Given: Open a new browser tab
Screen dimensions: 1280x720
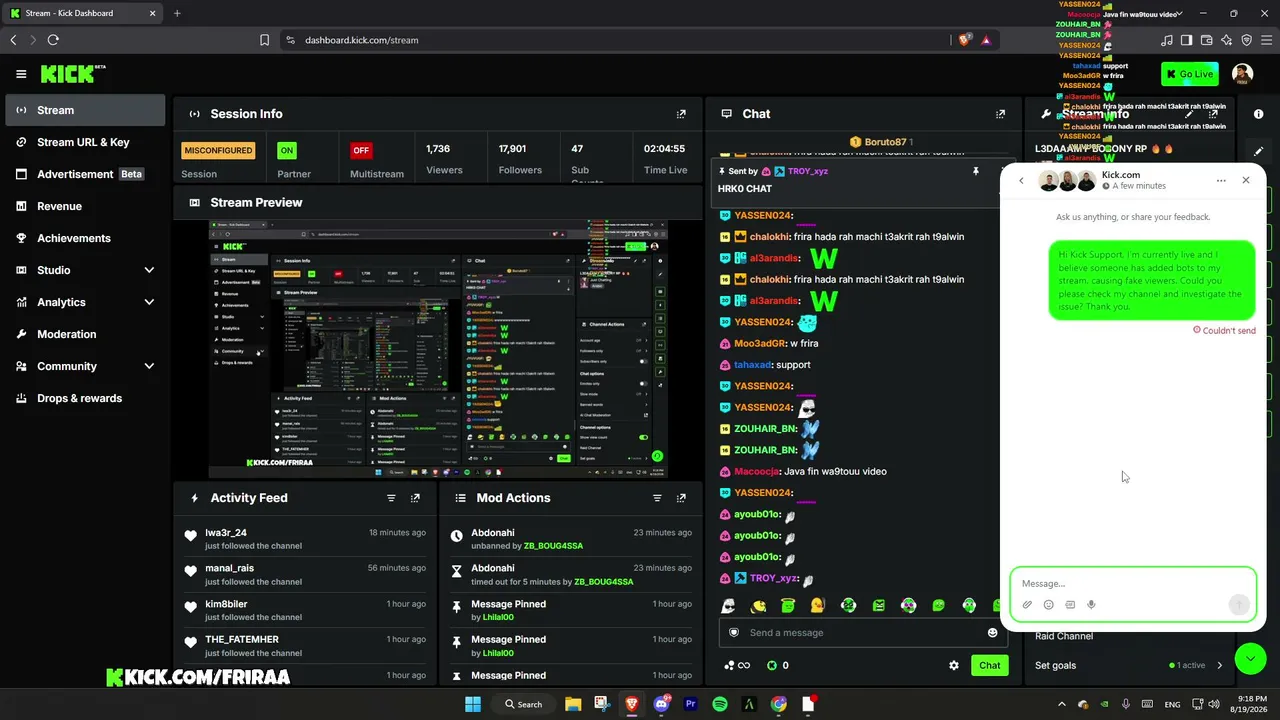Looking at the screenshot, I should click(x=177, y=13).
